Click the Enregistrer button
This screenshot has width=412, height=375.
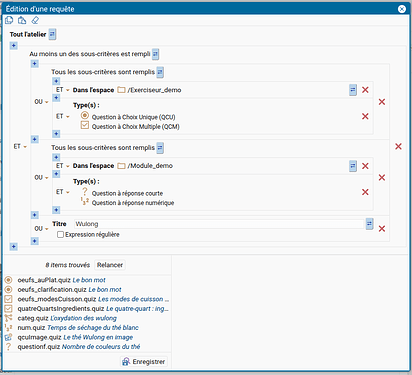[x=144, y=362]
